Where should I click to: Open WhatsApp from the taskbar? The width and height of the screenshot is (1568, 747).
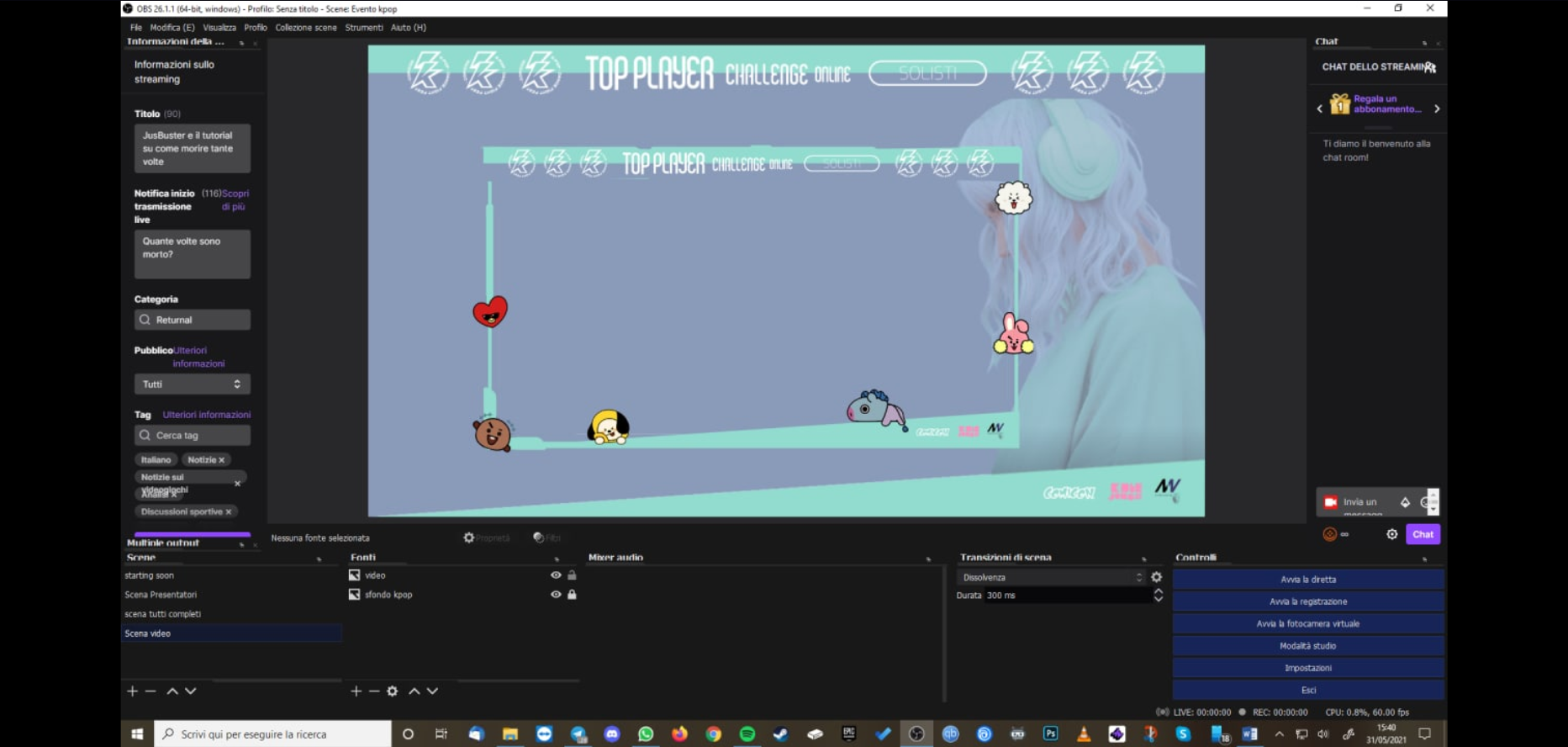[646, 734]
